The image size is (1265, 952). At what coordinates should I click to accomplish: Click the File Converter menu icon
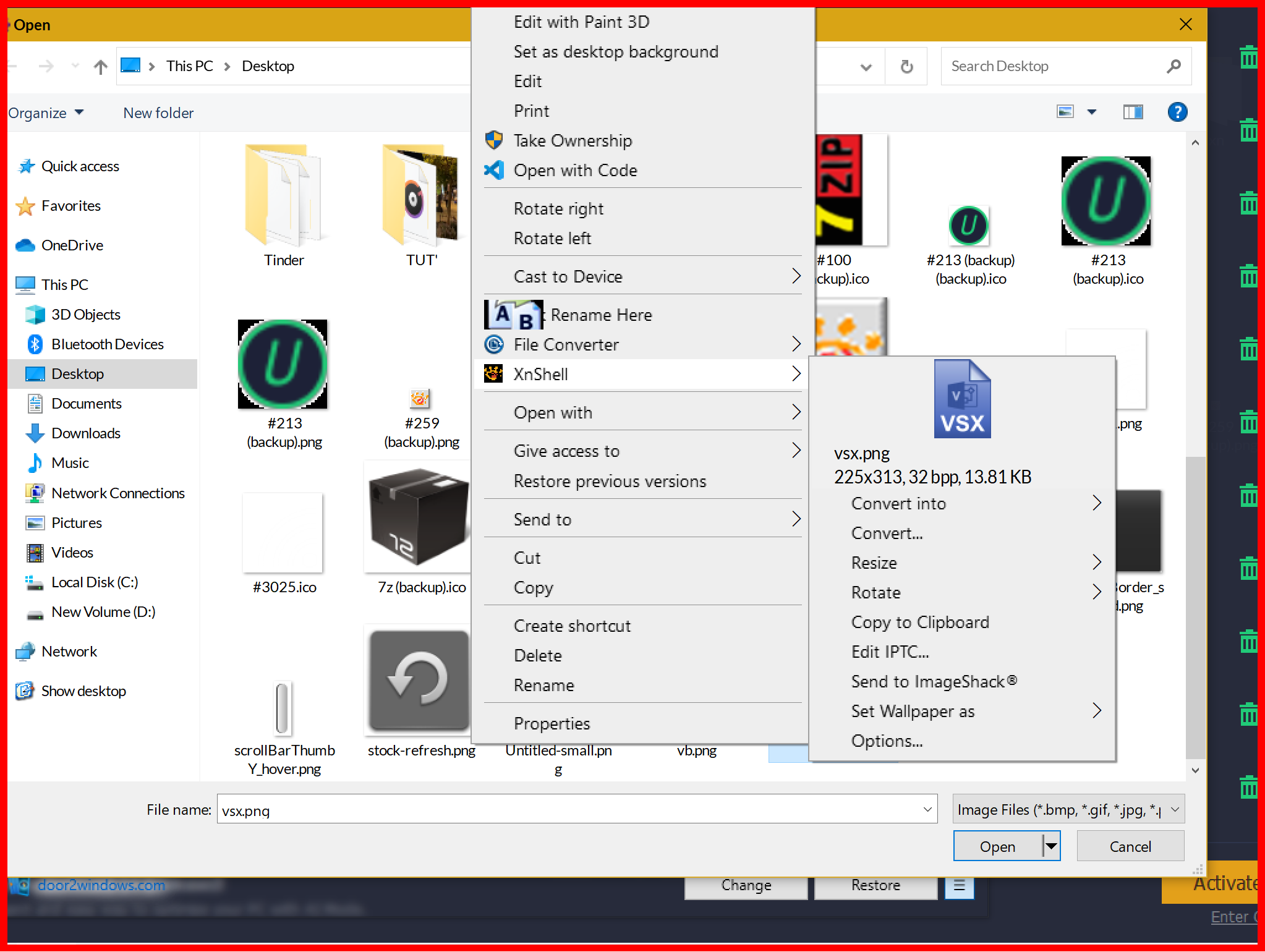click(493, 344)
